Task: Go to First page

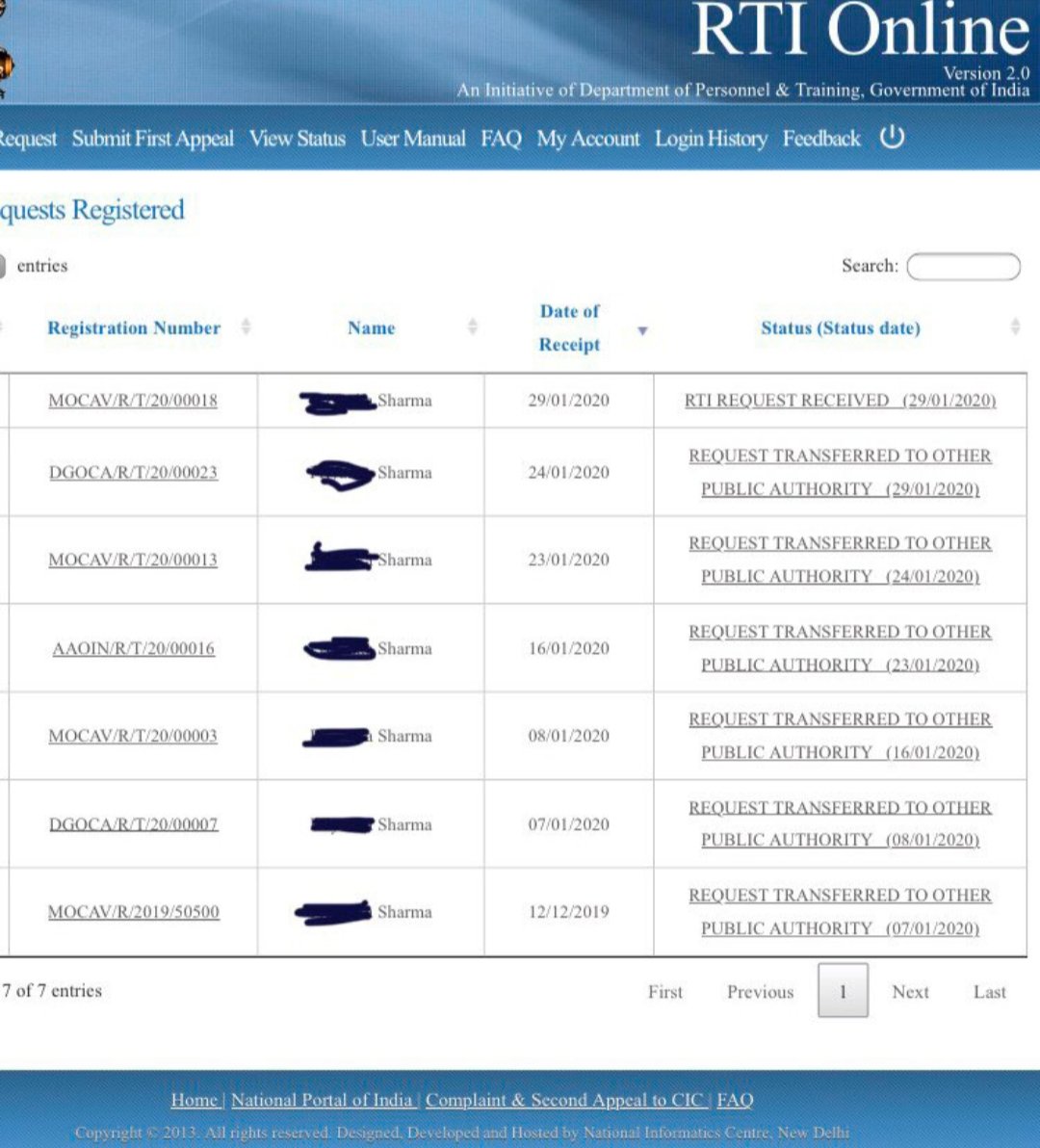Action: 665,992
